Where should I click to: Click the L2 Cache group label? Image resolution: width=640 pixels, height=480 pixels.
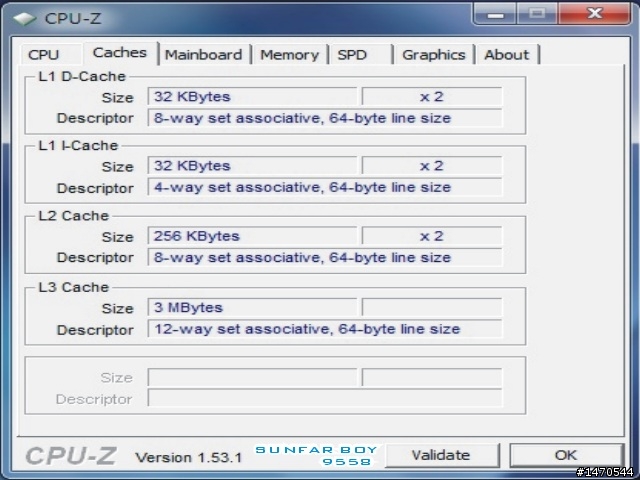click(73, 216)
